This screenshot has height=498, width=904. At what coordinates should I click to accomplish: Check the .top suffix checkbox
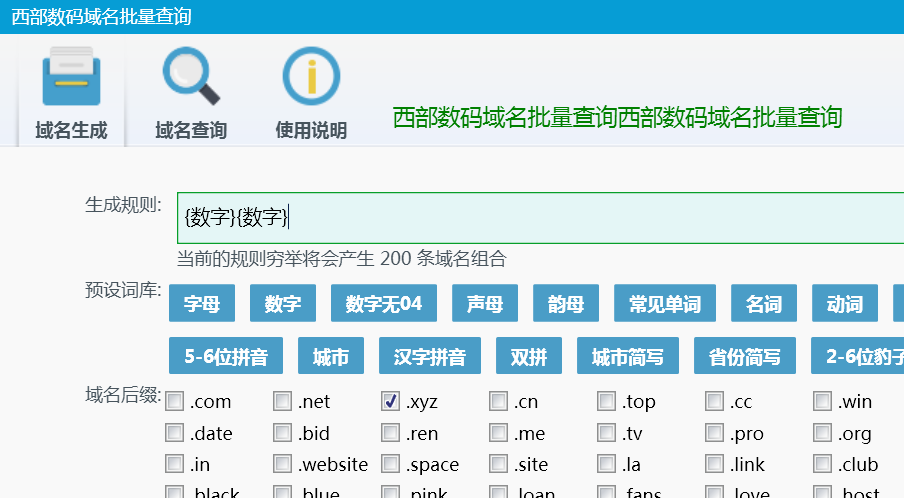(607, 402)
